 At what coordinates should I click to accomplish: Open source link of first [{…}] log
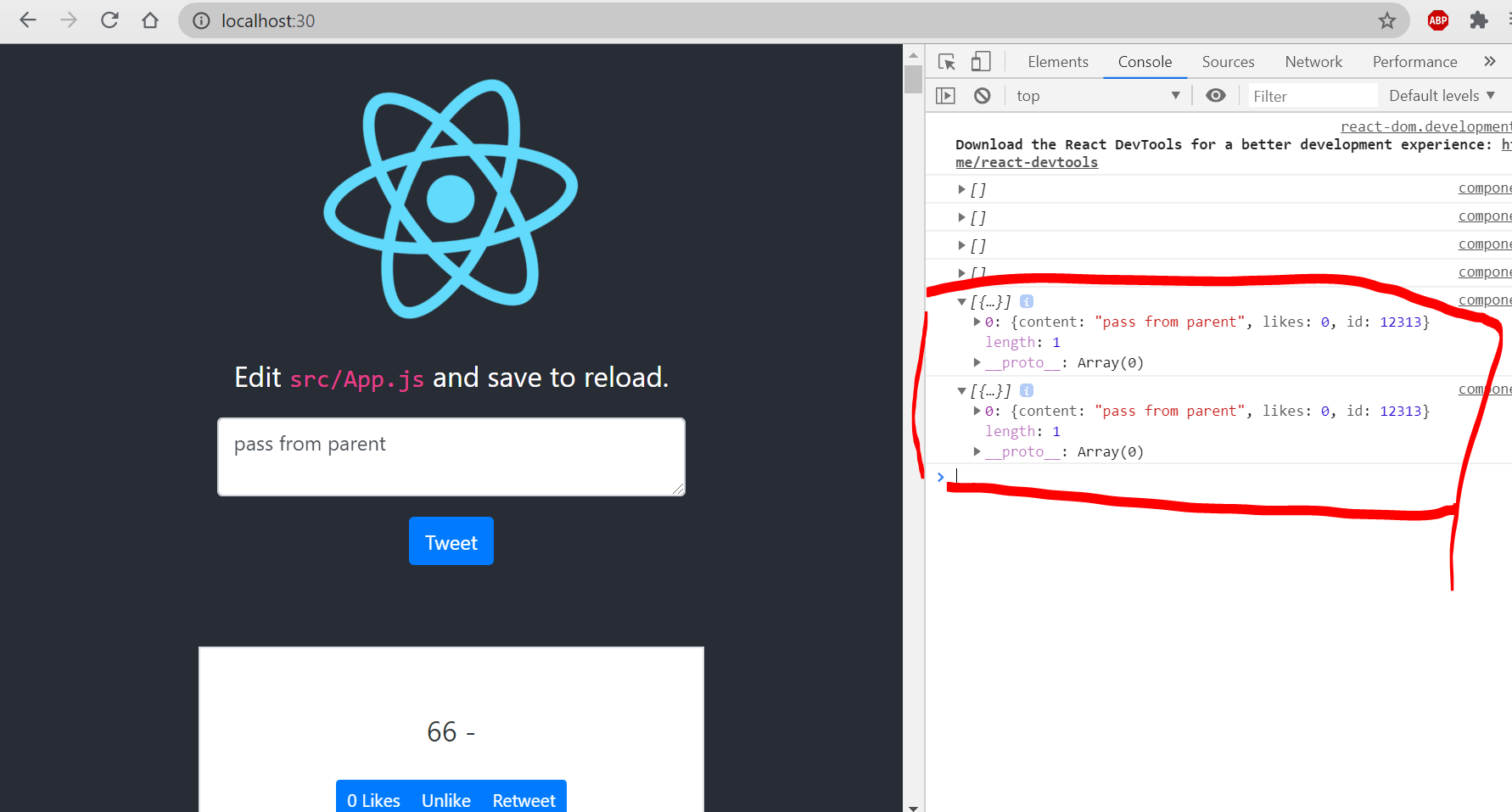[1485, 300]
